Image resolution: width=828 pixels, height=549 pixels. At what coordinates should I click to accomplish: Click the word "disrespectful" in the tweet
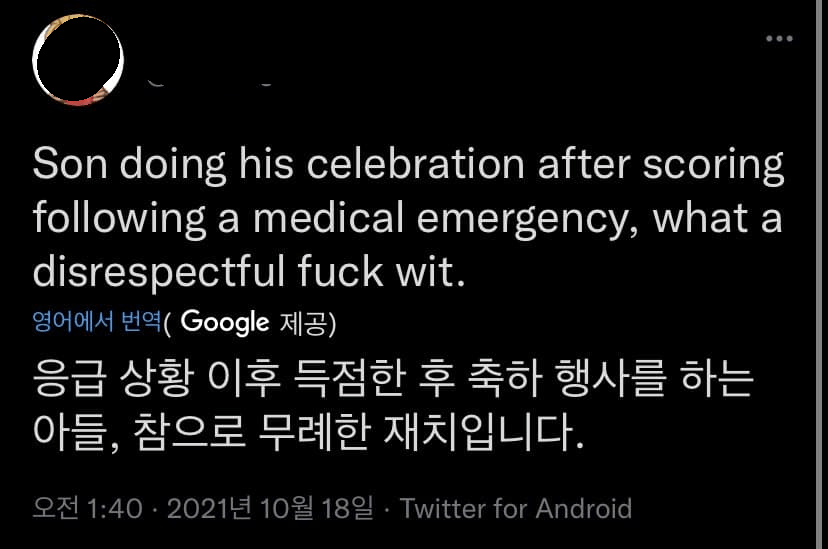[x=150, y=272]
